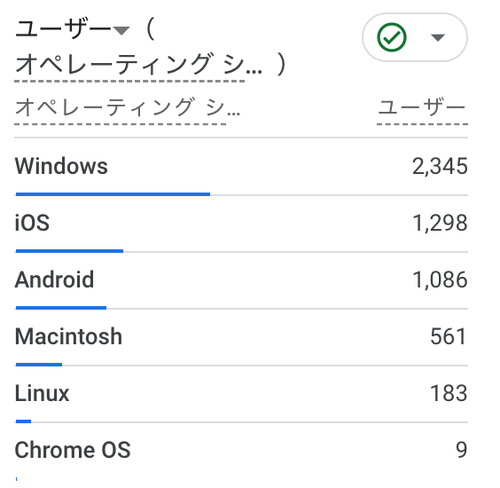Click the ユーザー column header
This screenshot has height=488, width=500.
tap(422, 107)
